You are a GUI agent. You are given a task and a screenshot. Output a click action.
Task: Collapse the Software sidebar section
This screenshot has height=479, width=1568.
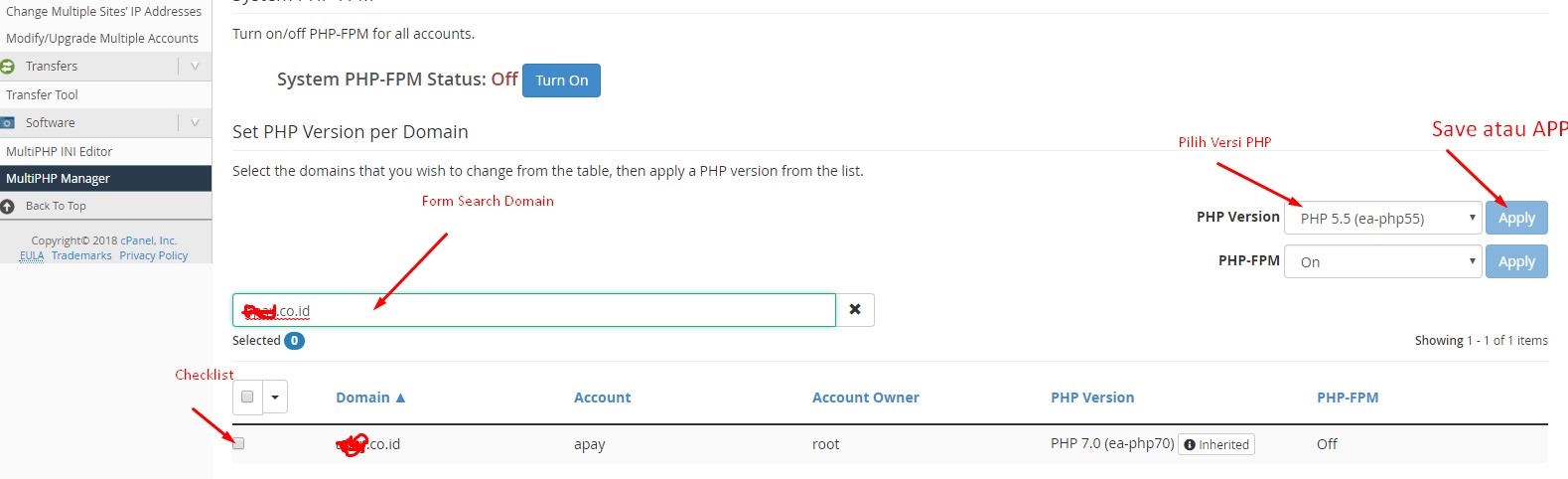(195, 123)
